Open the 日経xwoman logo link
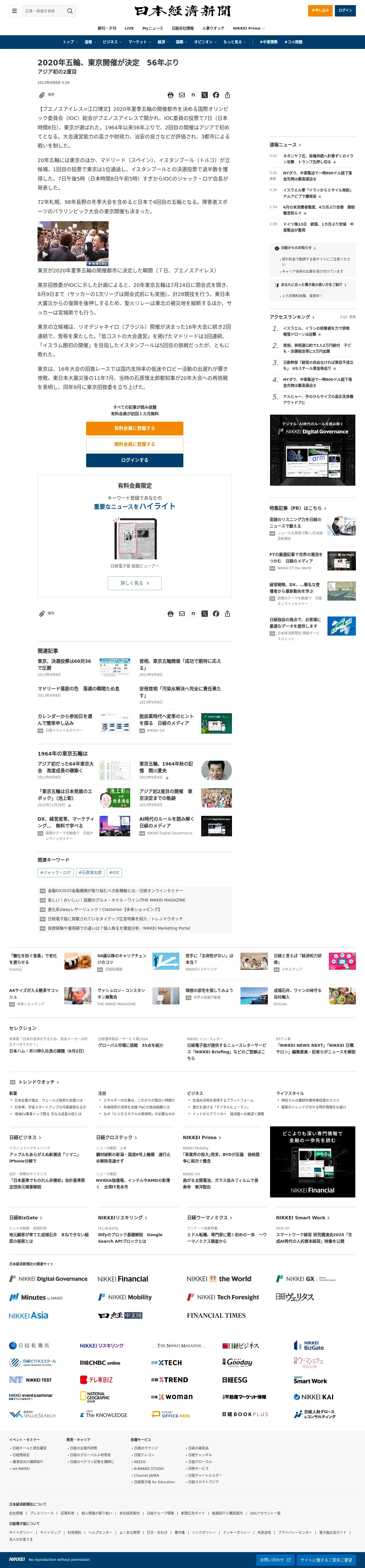 coord(171,1397)
